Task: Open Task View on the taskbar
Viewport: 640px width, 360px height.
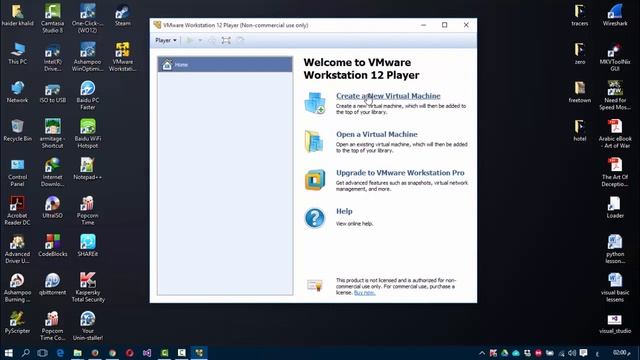Action: click(42, 353)
